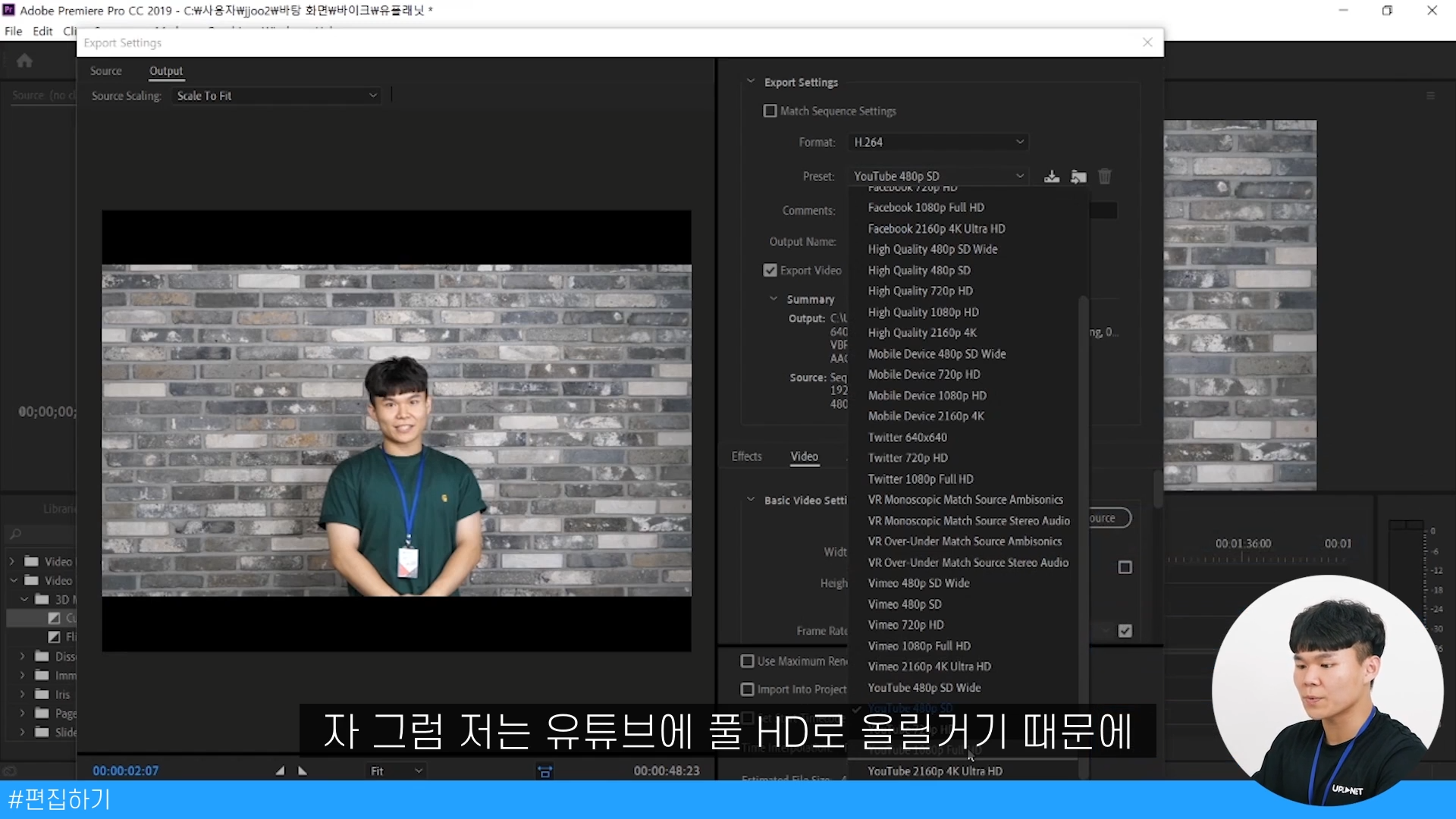Click the Delete Preset trash icon
This screenshot has width=1456, height=819.
[x=1105, y=177]
